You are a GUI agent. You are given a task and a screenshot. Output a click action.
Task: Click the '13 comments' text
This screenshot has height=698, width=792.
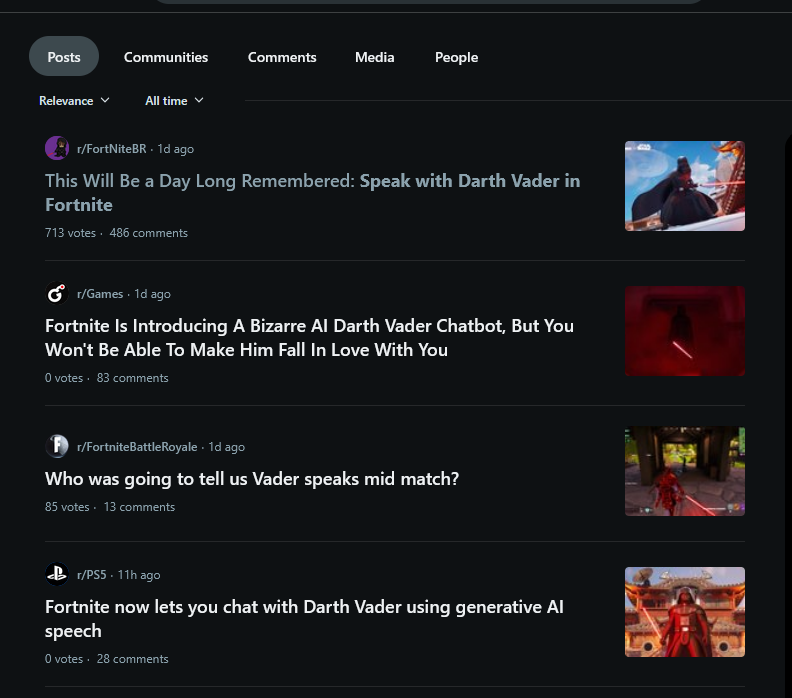click(x=139, y=507)
